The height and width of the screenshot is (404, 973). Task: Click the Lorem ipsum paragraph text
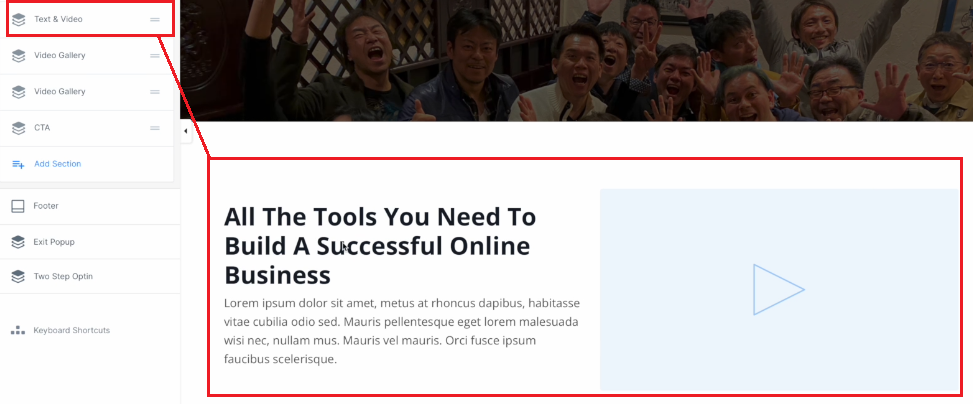click(401, 331)
